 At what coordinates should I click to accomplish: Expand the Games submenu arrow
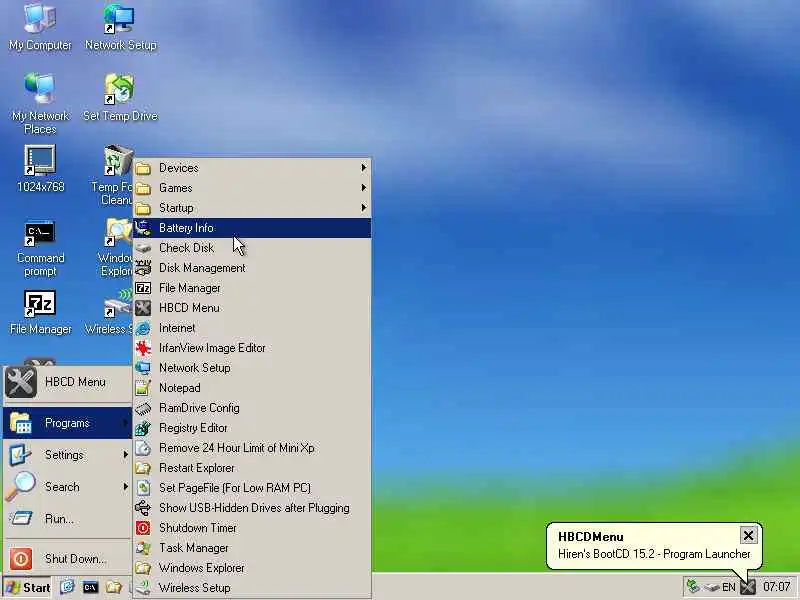tap(363, 187)
